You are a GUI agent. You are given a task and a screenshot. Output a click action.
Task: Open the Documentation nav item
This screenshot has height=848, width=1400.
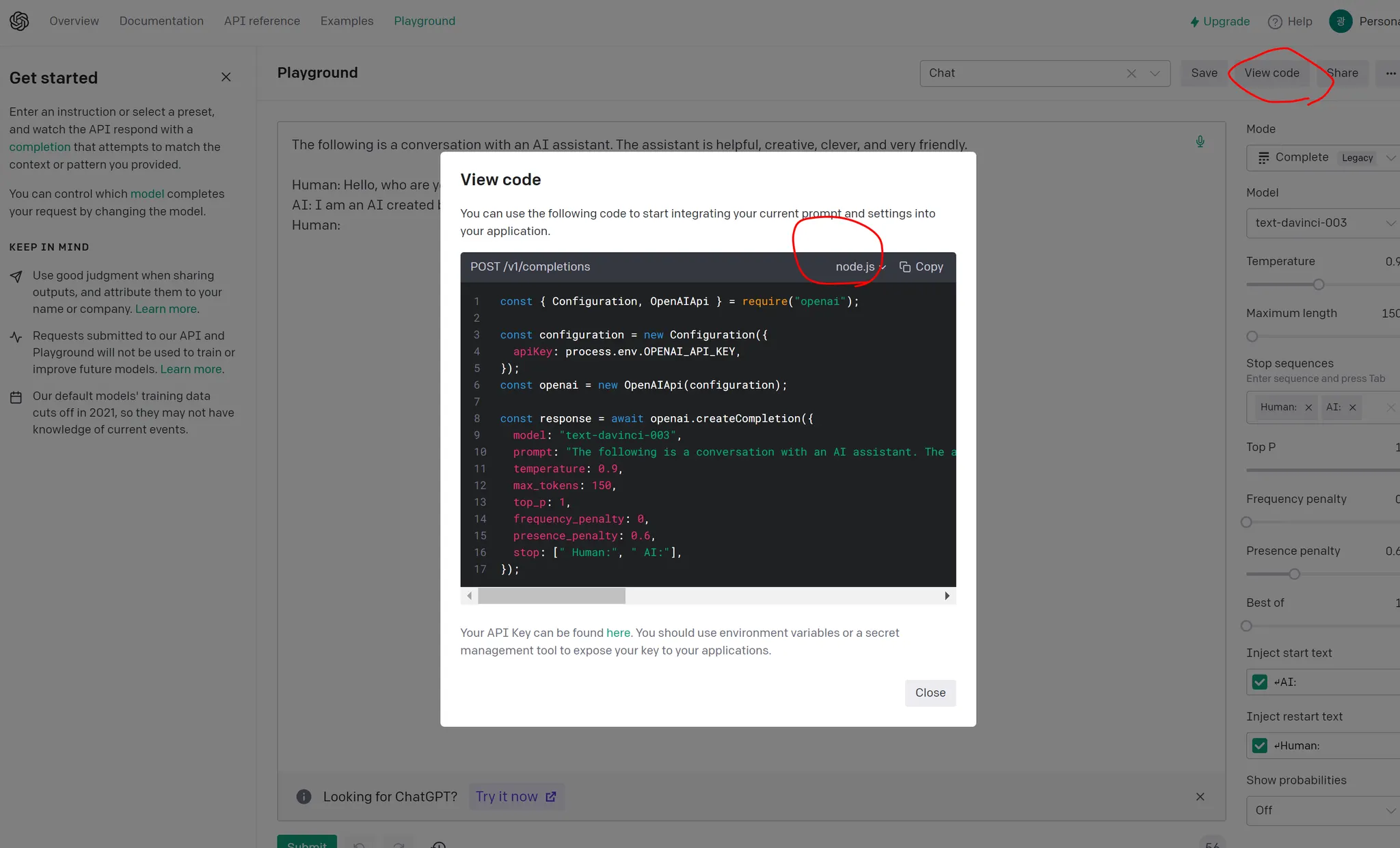161,21
